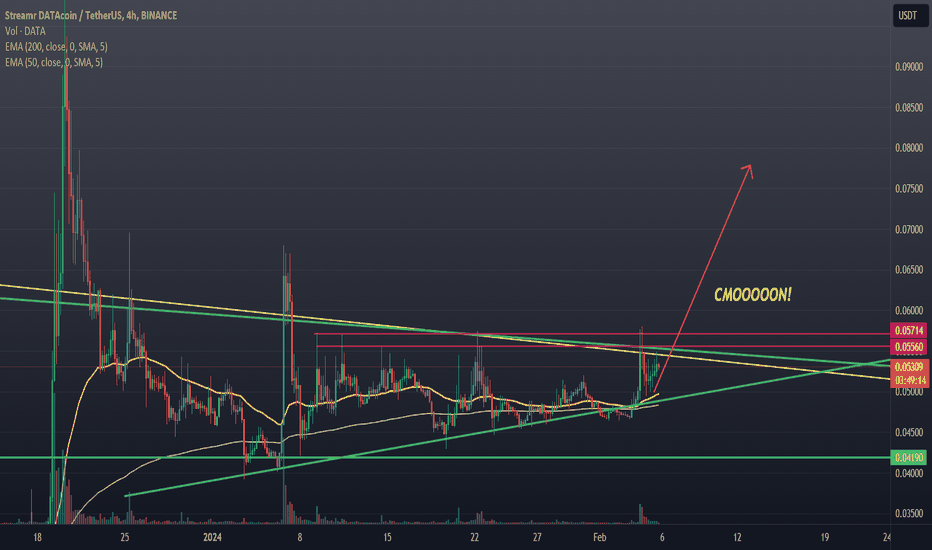Click the 25 date label on time axis

(124, 538)
